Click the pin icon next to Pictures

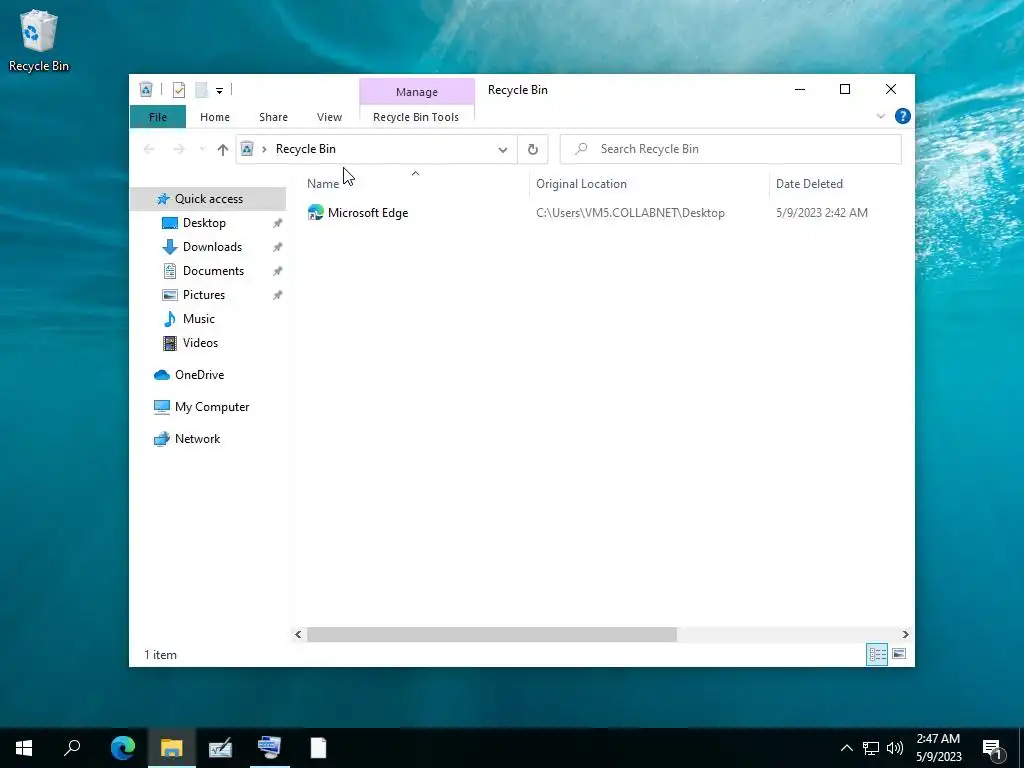(x=278, y=295)
